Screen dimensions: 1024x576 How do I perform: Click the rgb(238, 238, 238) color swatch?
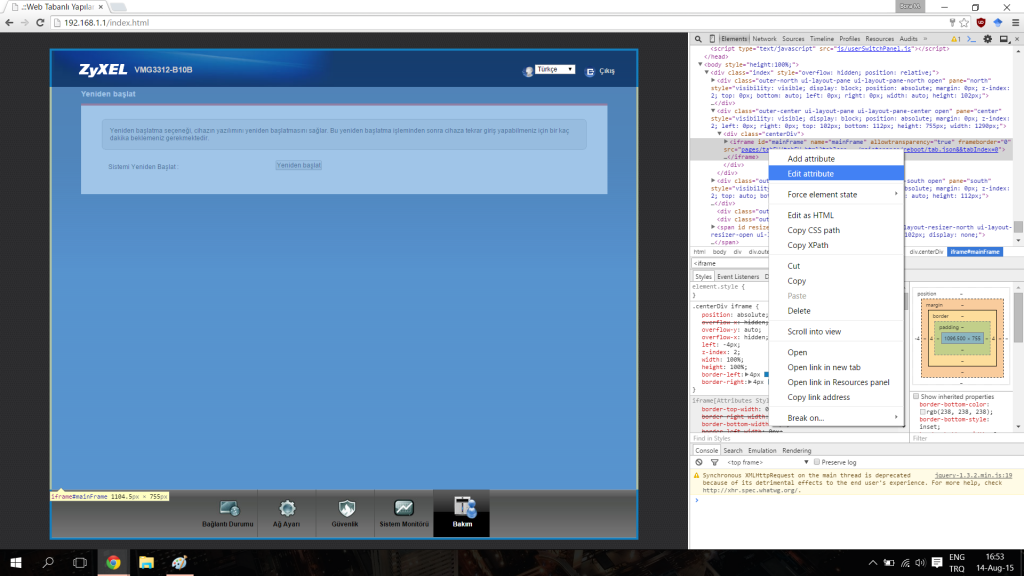click(923, 413)
